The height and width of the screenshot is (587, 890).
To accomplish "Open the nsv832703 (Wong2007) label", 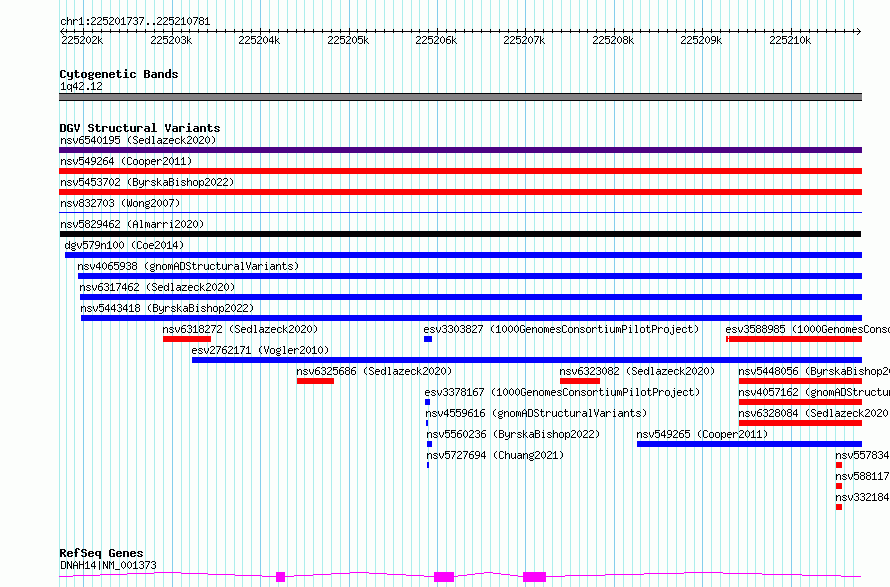I will click(x=120, y=203).
